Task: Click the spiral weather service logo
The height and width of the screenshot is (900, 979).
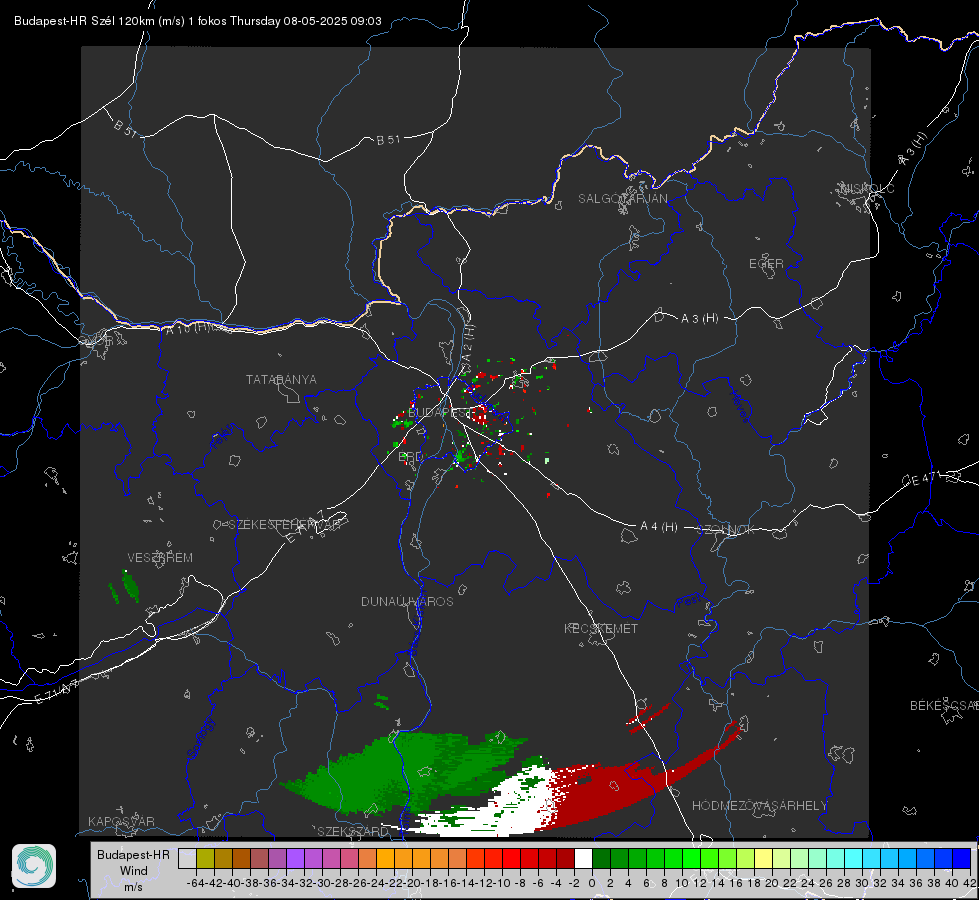Action: tap(34, 866)
